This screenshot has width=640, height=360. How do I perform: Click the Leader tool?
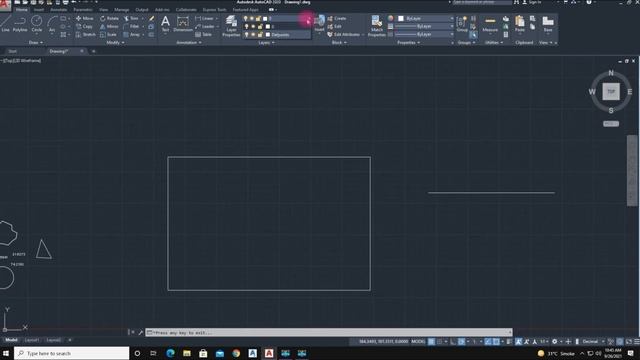coord(204,27)
